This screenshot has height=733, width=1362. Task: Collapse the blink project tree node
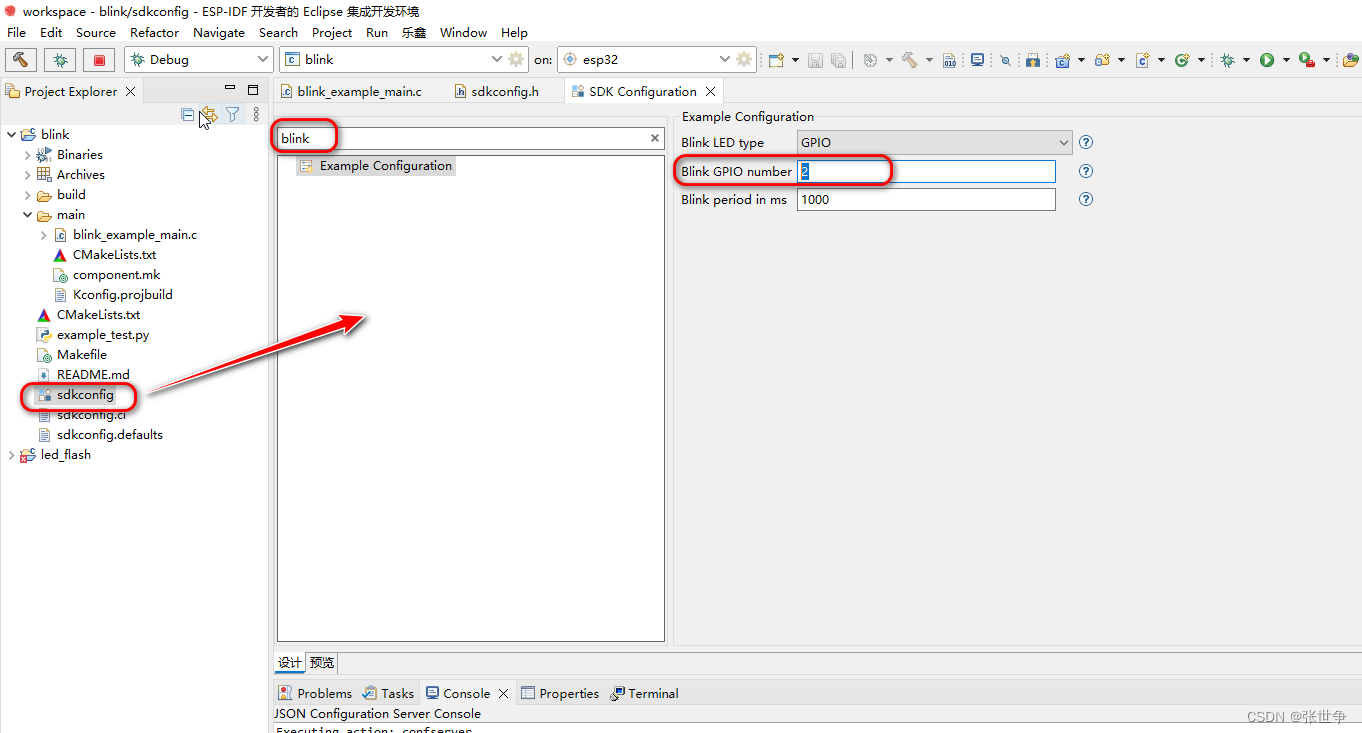12,134
